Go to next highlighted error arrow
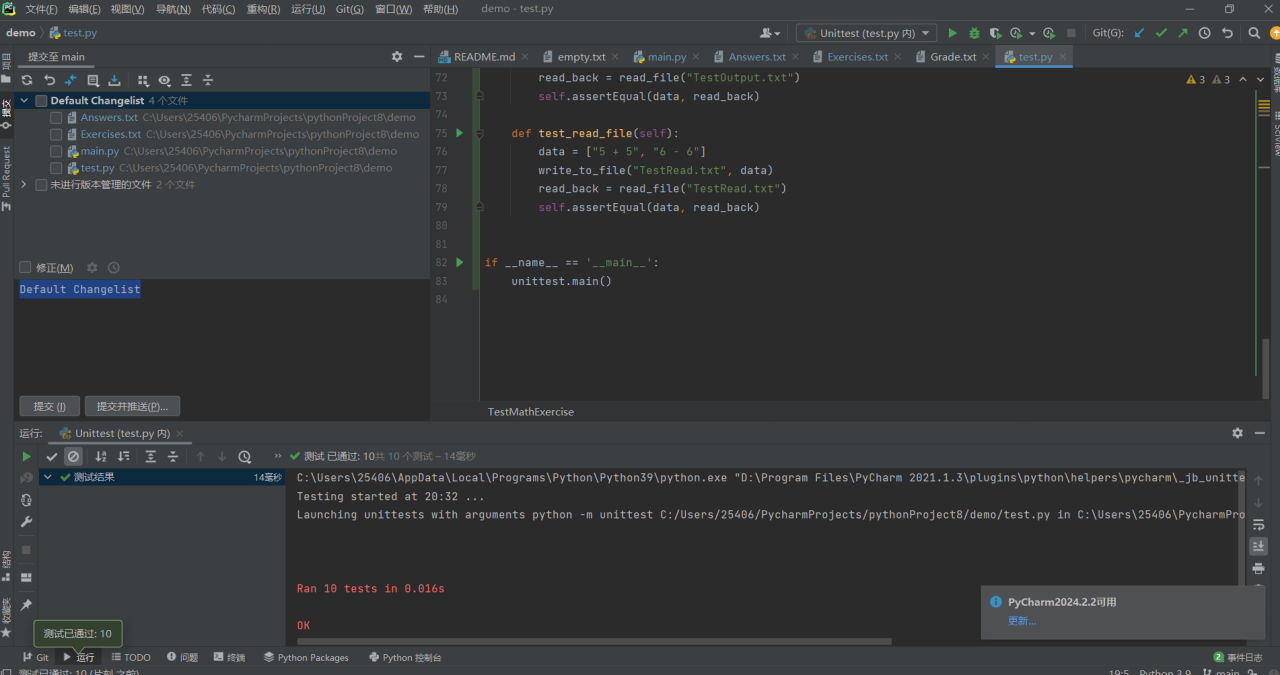Screen dimensions: 1280x675 click(1260, 79)
